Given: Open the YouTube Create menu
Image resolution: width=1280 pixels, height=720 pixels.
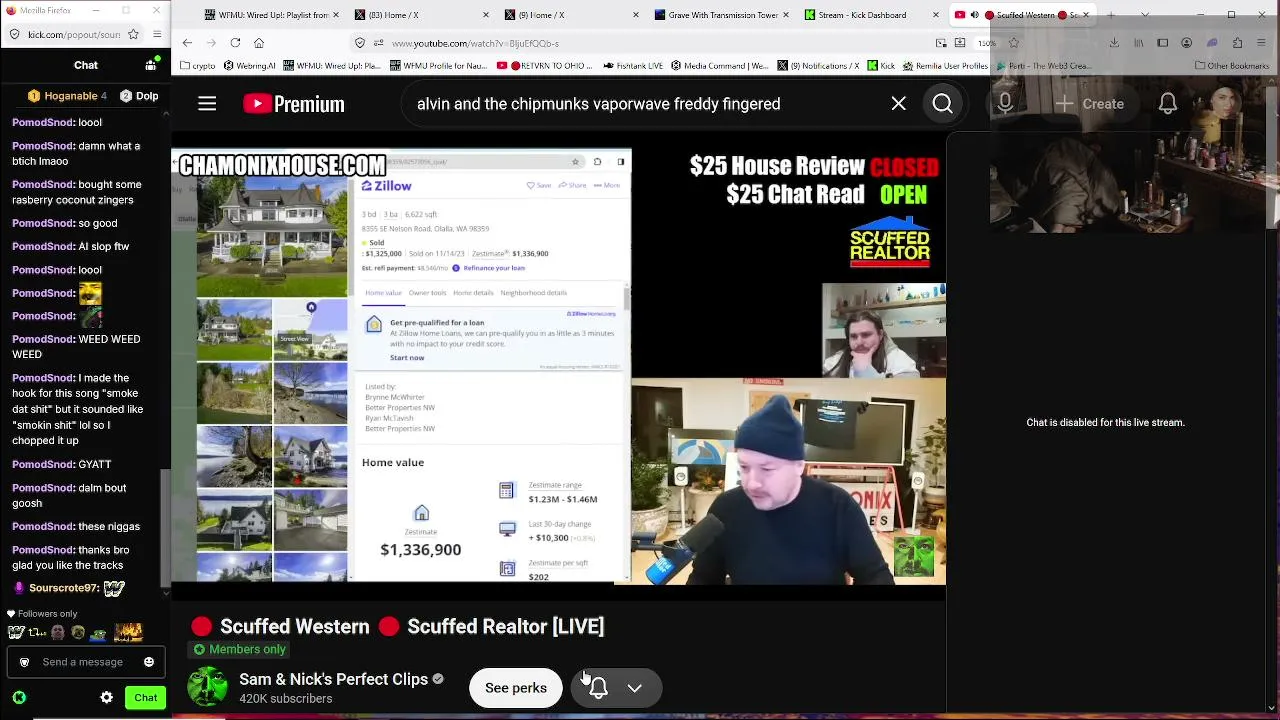Looking at the screenshot, I should coord(1088,104).
